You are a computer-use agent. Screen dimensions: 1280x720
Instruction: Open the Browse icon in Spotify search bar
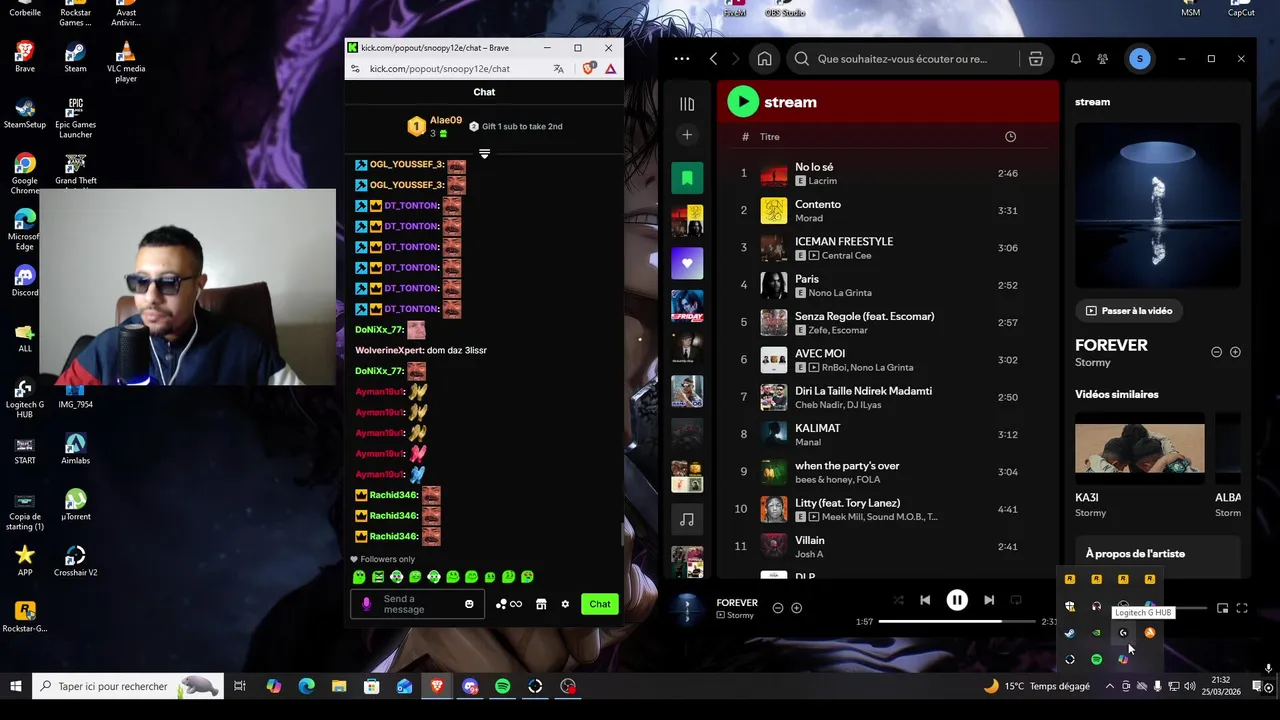pos(1036,59)
